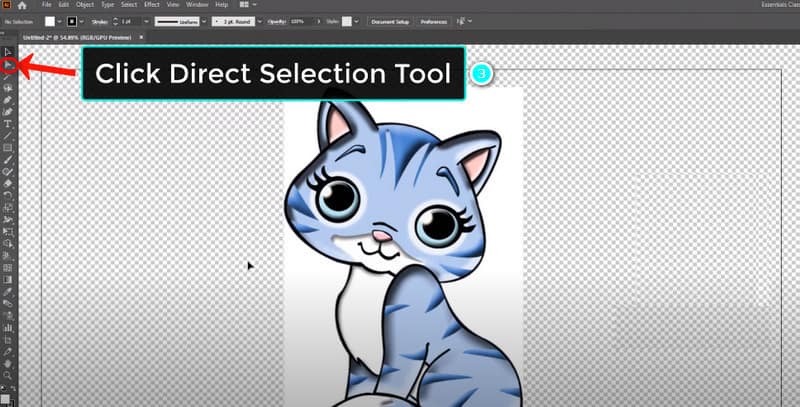Screen dimensions: 800x407
Task: Click the Opacity percentage field
Action: [301, 21]
